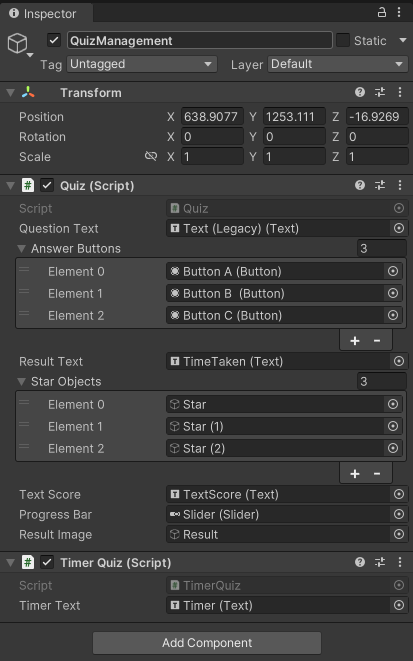Click the Add Component button
This screenshot has width=413, height=661.
click(207, 642)
